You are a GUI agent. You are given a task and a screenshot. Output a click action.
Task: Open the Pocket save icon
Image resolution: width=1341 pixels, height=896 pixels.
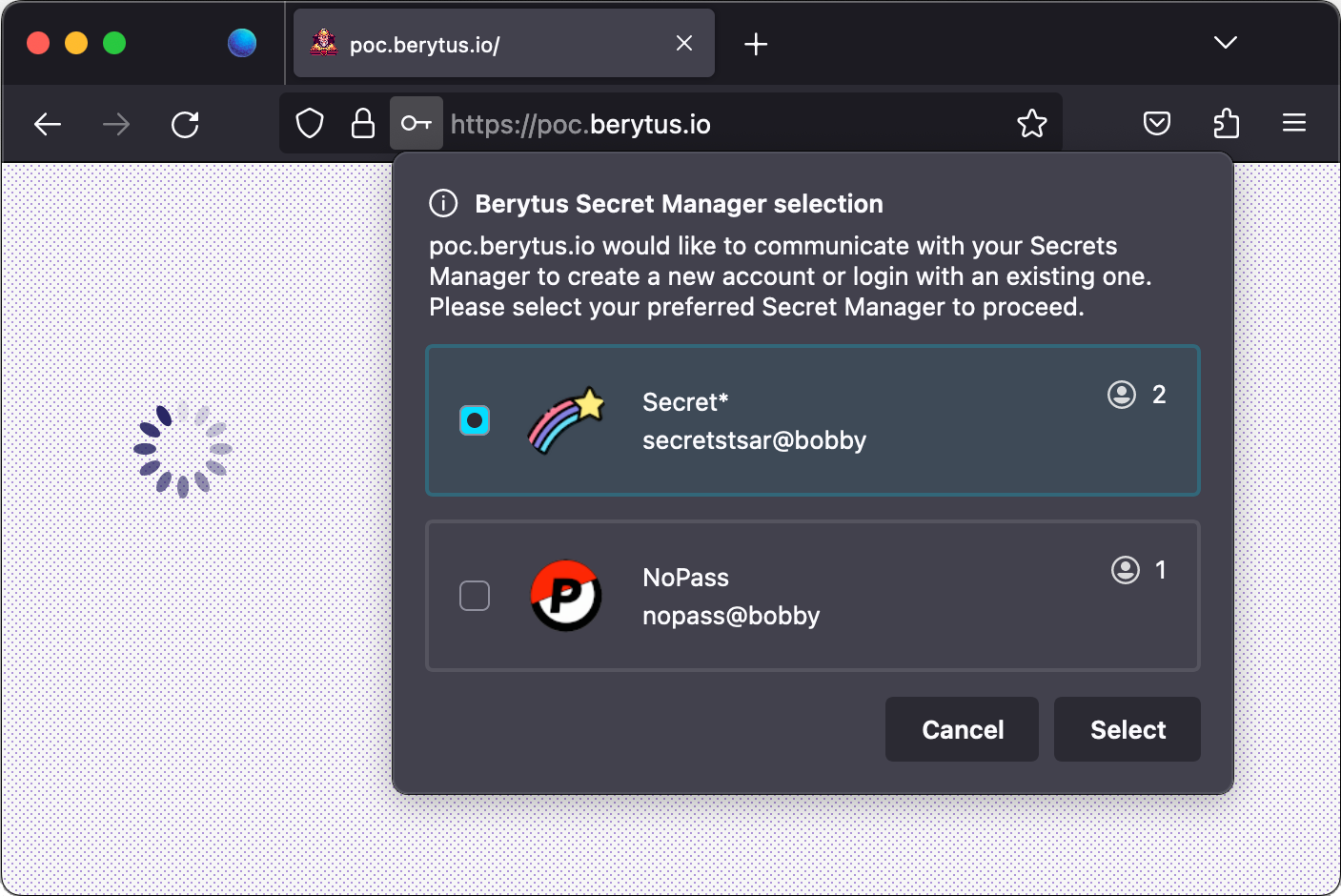(x=1157, y=123)
